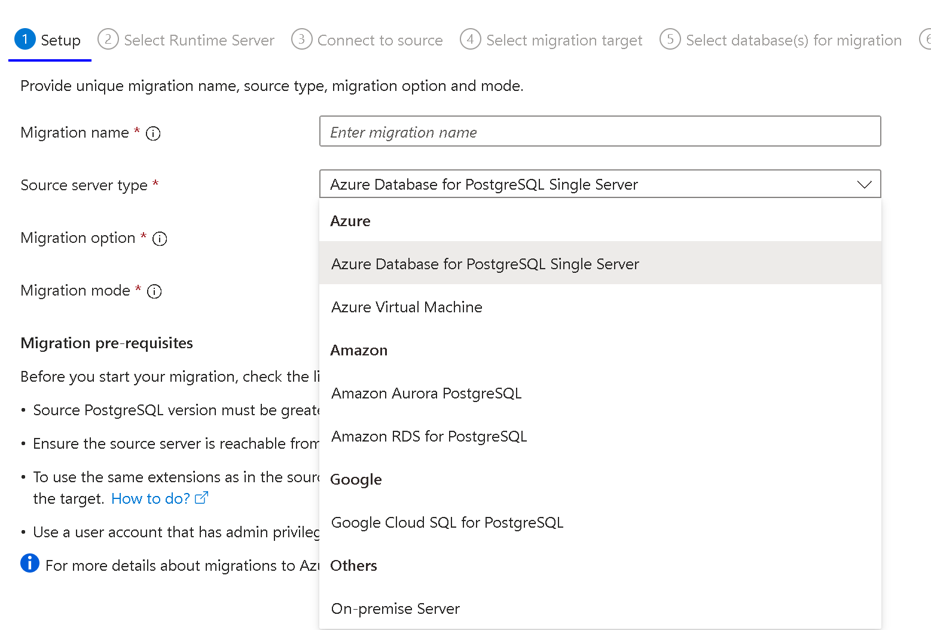The height and width of the screenshot is (630, 931).
Task: Select On-premise Server option
Action: pos(396,608)
